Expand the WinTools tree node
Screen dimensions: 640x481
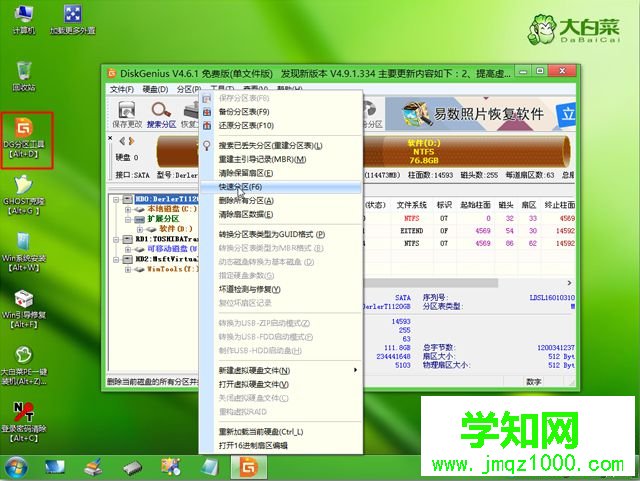tap(128, 269)
